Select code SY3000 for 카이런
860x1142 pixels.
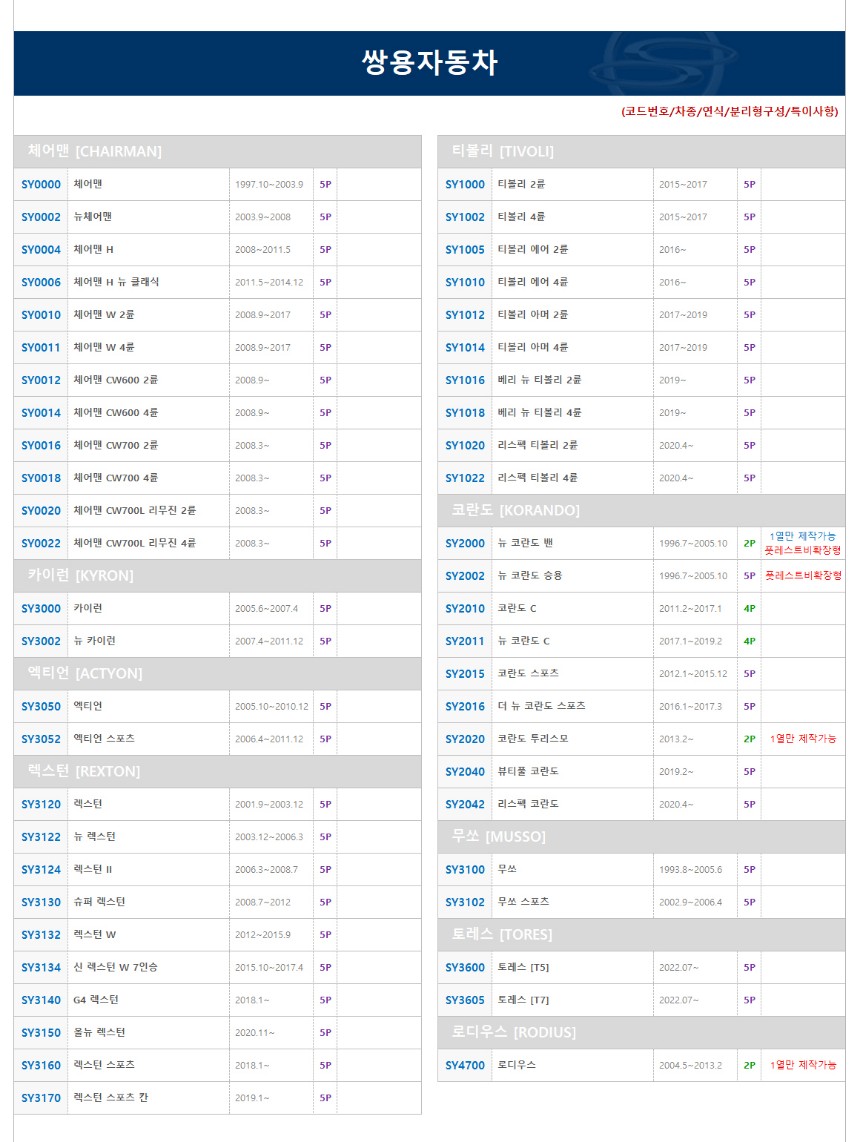pos(41,609)
